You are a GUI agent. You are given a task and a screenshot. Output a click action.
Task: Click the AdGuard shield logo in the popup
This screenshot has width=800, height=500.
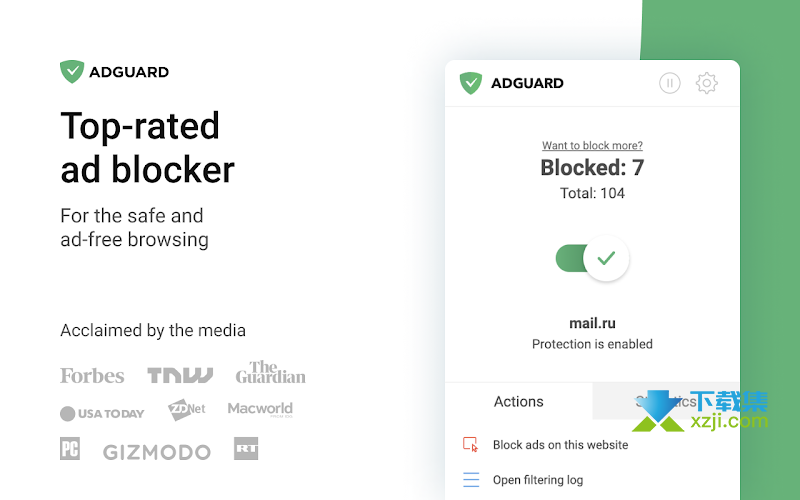470,83
